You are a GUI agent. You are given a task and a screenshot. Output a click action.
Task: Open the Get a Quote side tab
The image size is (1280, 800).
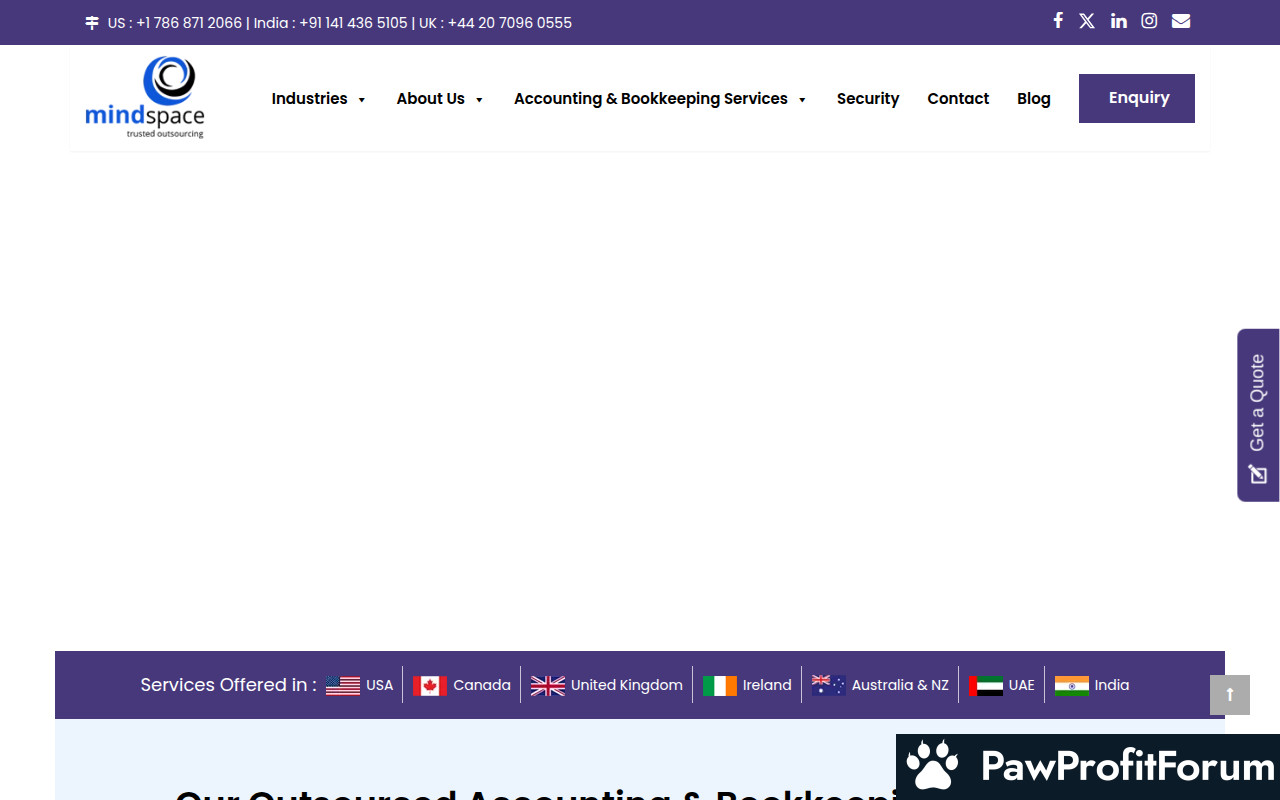pyautogui.click(x=1258, y=415)
